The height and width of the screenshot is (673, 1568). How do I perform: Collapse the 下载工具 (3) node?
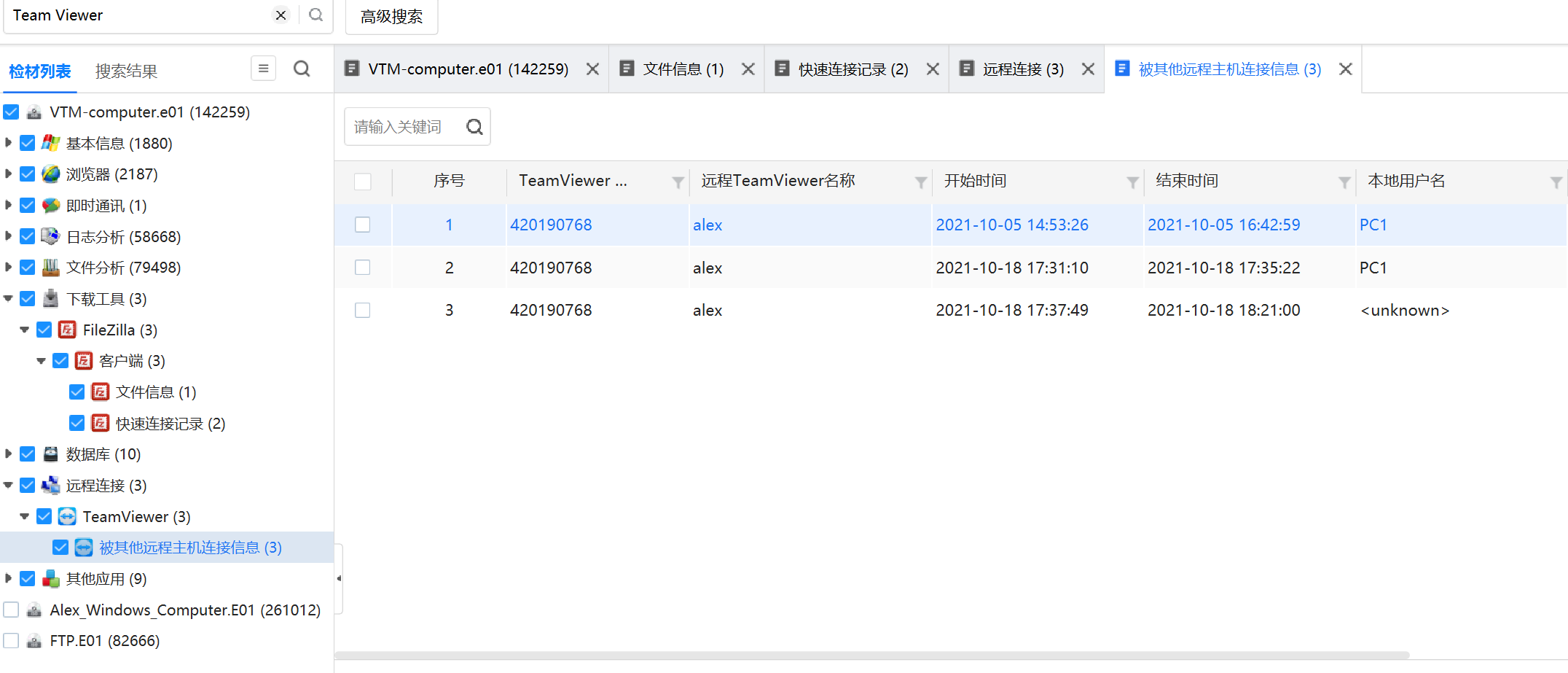[8, 299]
